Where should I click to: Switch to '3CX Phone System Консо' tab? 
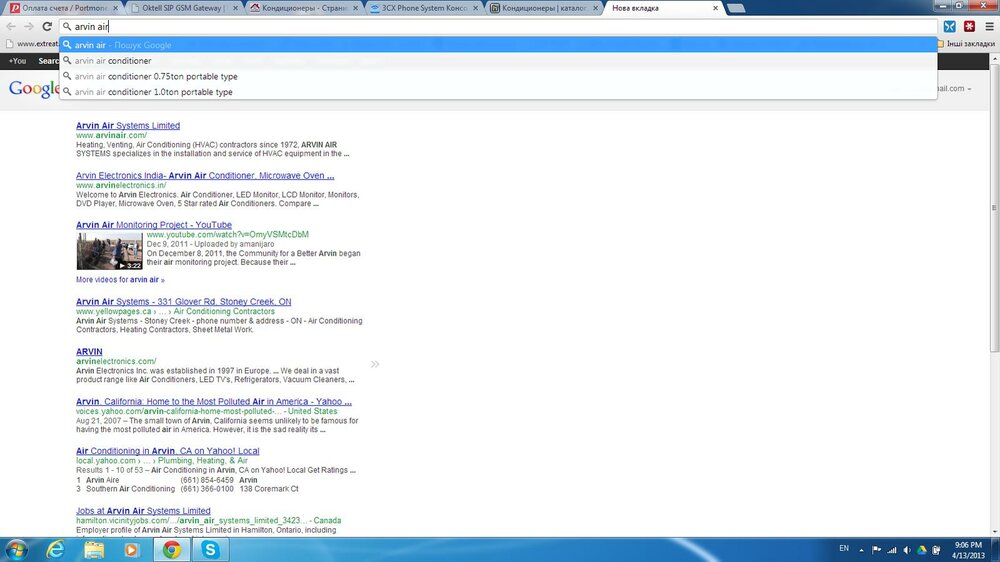point(423,8)
